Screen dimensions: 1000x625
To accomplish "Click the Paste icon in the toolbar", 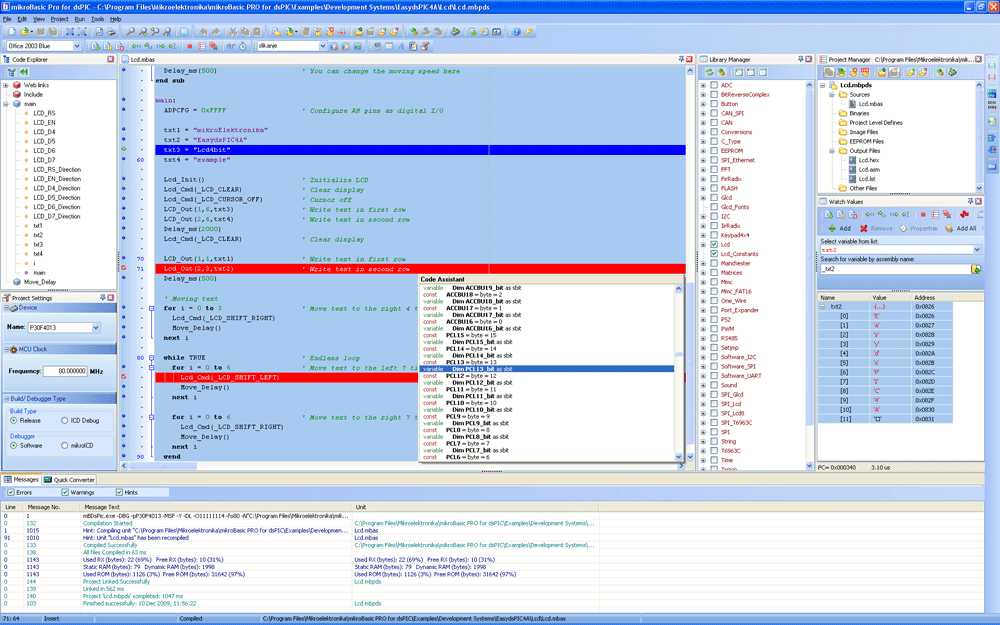I will (257, 31).
